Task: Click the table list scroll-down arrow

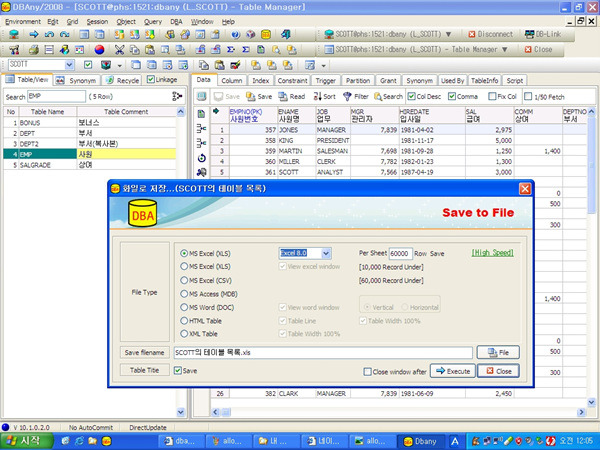Action: (181, 412)
